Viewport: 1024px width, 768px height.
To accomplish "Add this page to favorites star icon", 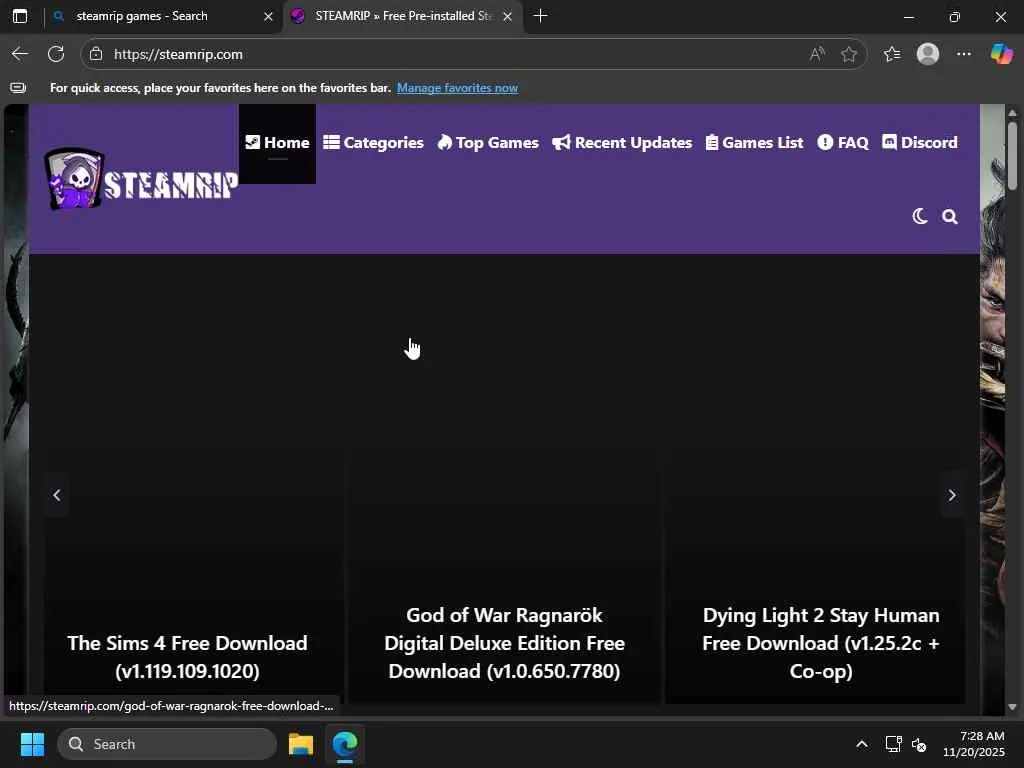I will 849,54.
